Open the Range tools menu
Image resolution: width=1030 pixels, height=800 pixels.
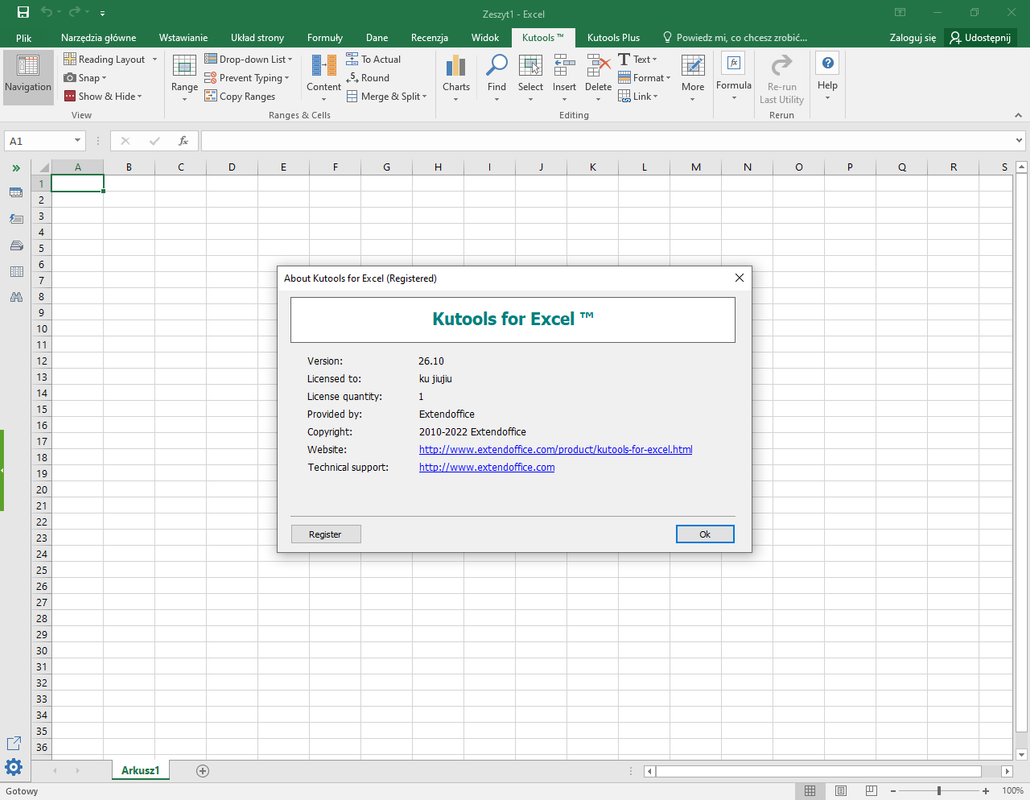(184, 78)
